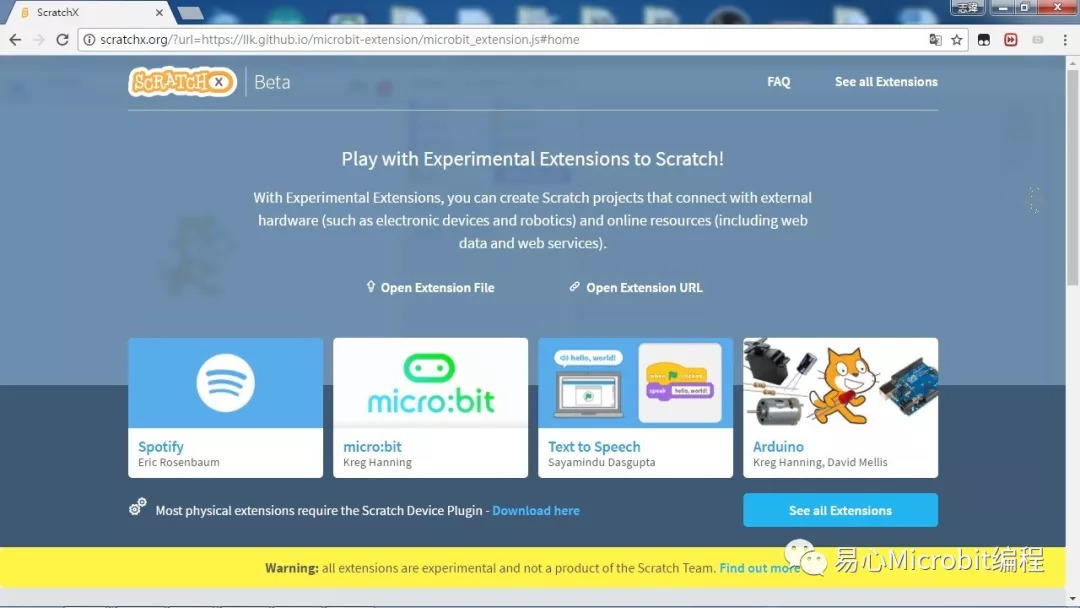Click the page vertical scrollbar thumb
1080x608 pixels.
coord(1072,178)
